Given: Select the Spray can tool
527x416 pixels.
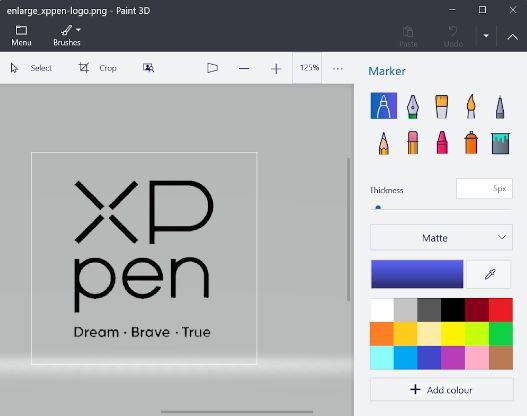Looking at the screenshot, I should (x=471, y=142).
